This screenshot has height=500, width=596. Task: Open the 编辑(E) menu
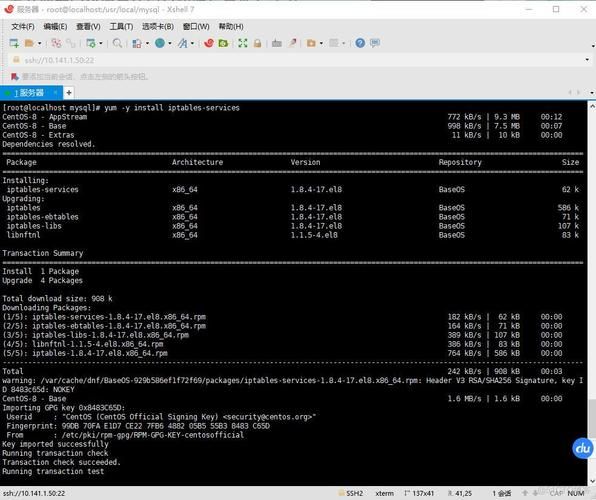[55, 27]
